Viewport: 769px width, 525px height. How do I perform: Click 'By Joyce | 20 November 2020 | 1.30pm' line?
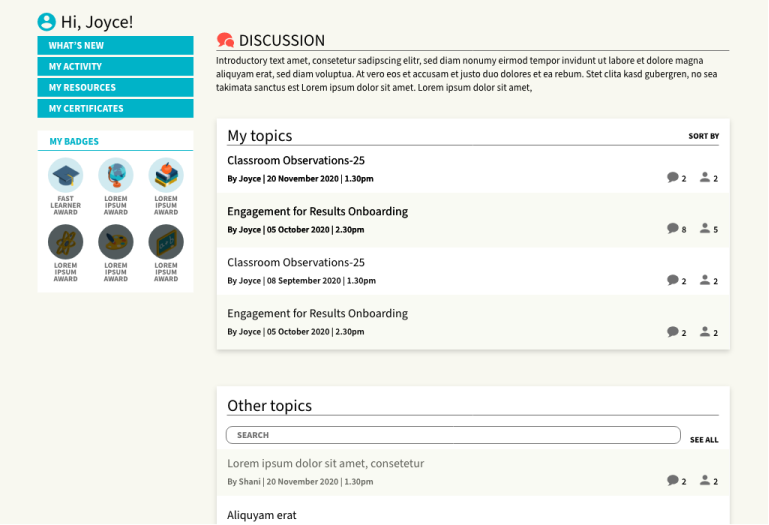[x=300, y=179]
